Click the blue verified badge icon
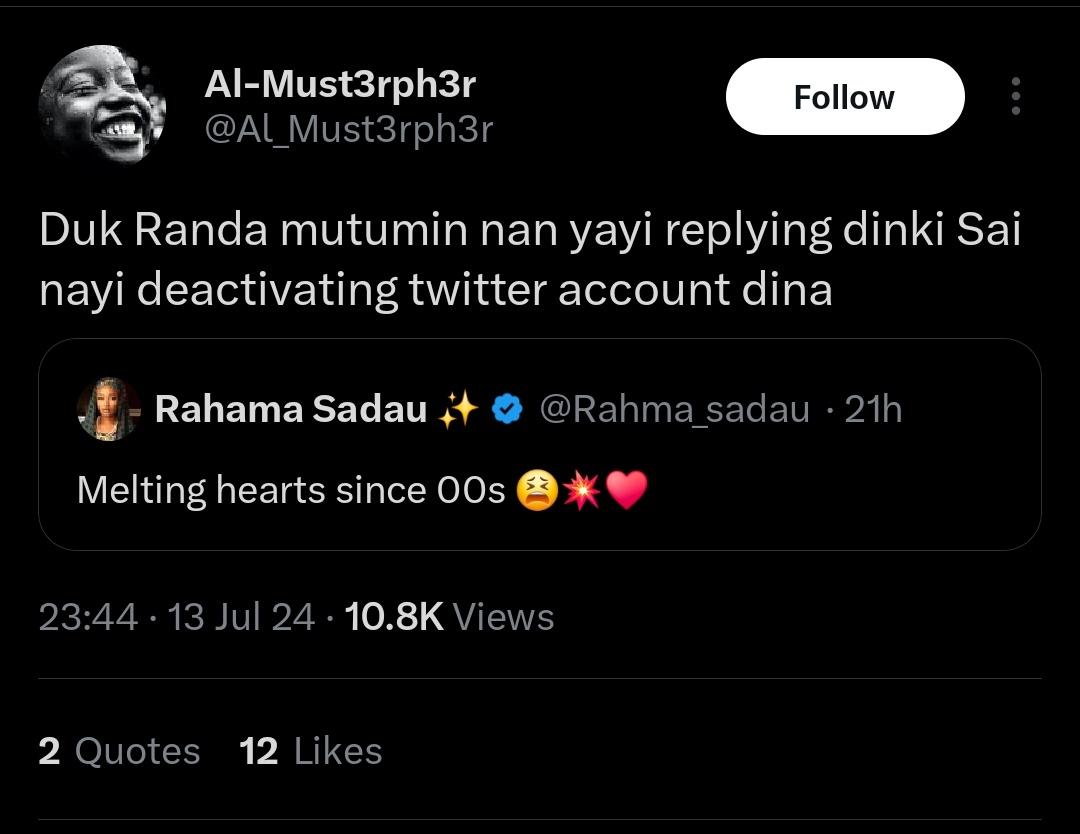The image size is (1080, 834). [507, 409]
